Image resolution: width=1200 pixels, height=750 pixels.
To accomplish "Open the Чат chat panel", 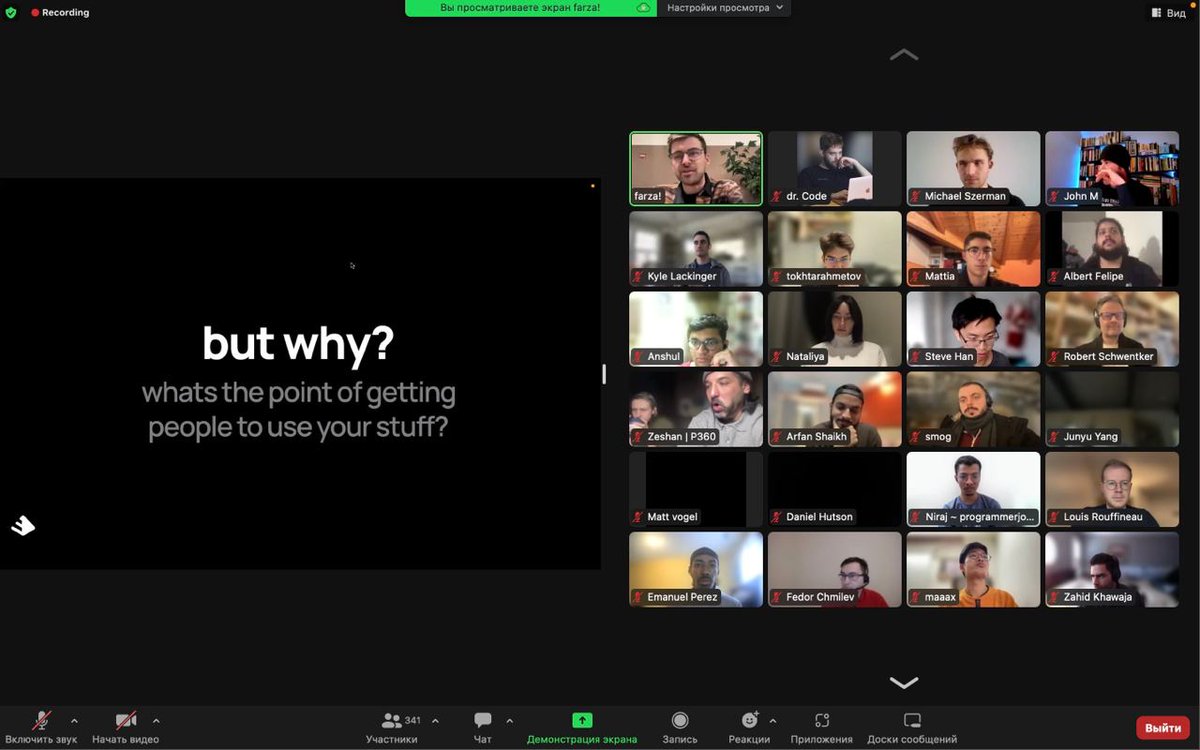I will click(483, 727).
